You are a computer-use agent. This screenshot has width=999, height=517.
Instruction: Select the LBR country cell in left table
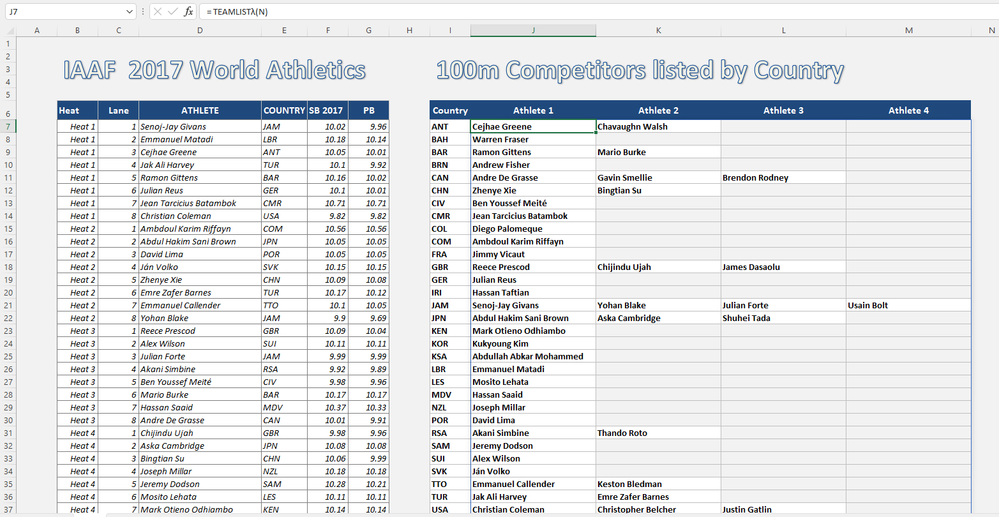pyautogui.click(x=284, y=139)
